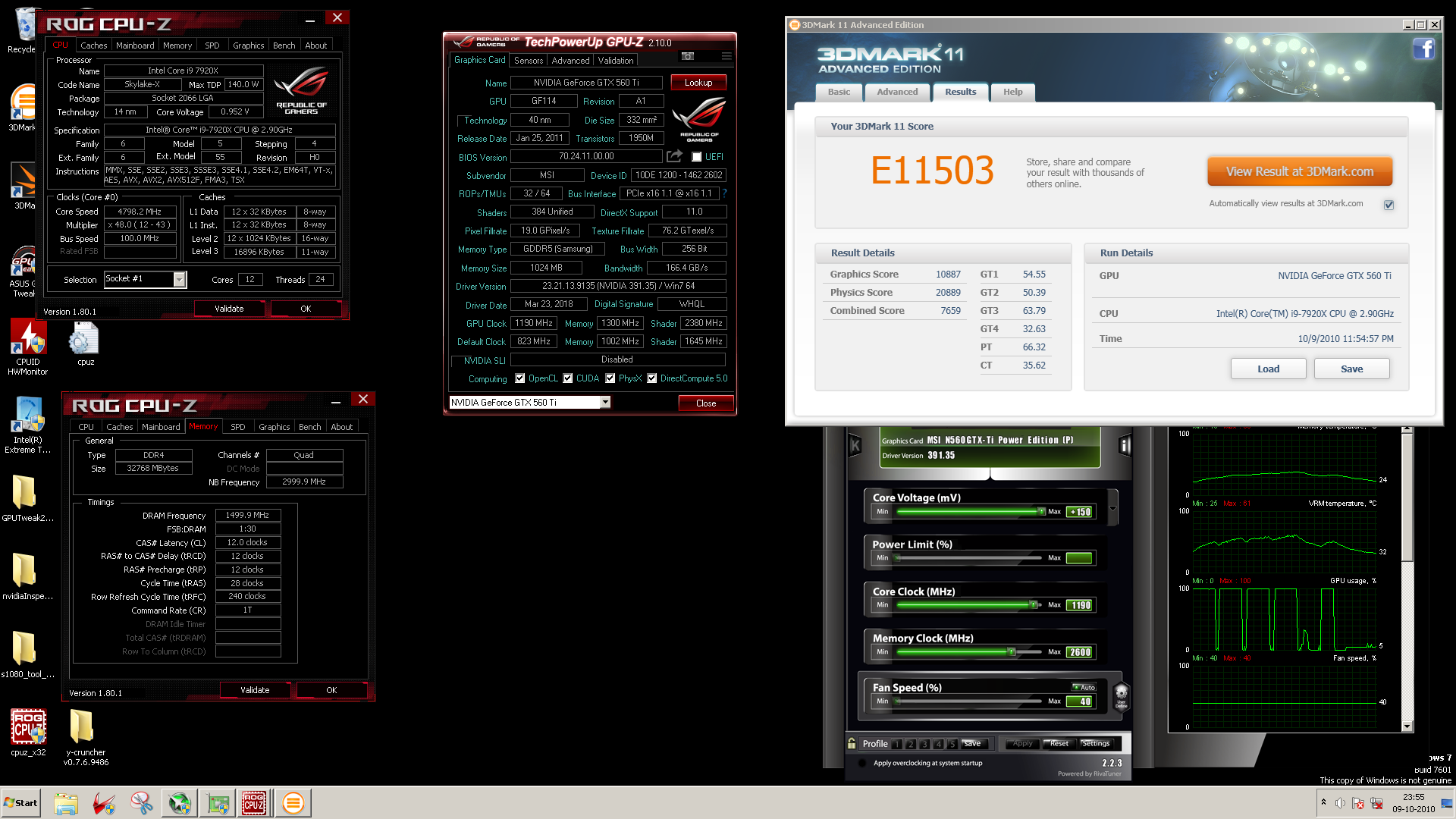This screenshot has height=819, width=1456.
Task: Toggle apply overclocking at system startup
Action: coord(862,763)
